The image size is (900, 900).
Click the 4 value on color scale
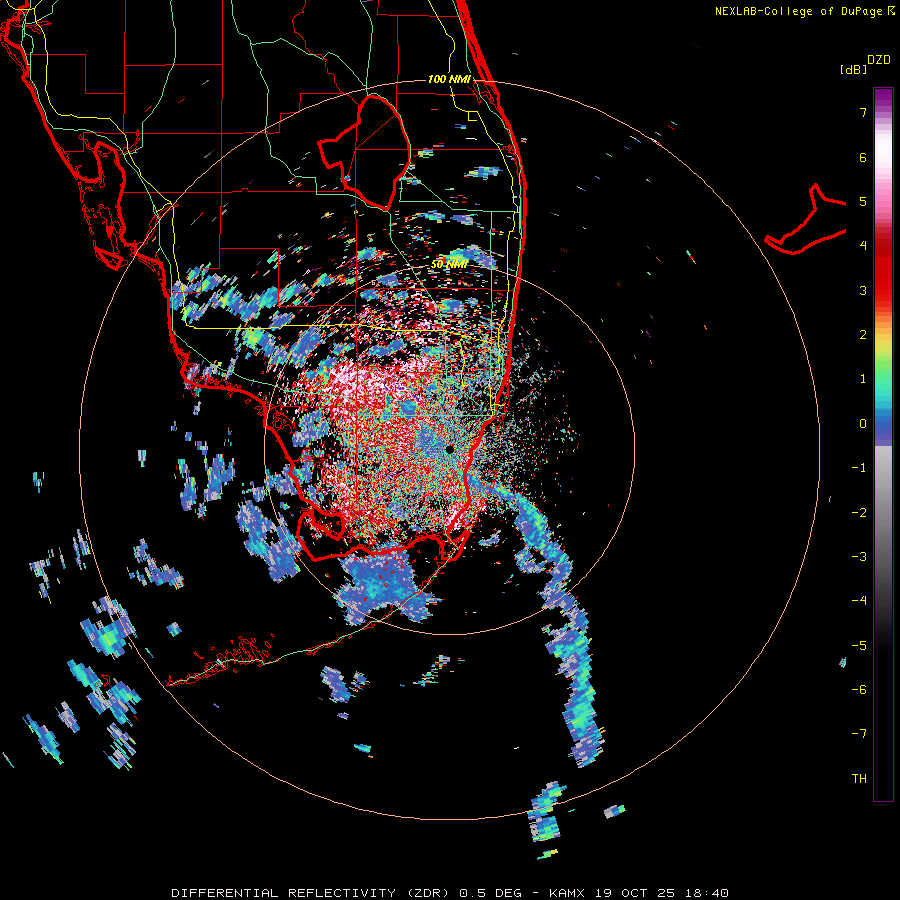pyautogui.click(x=863, y=246)
